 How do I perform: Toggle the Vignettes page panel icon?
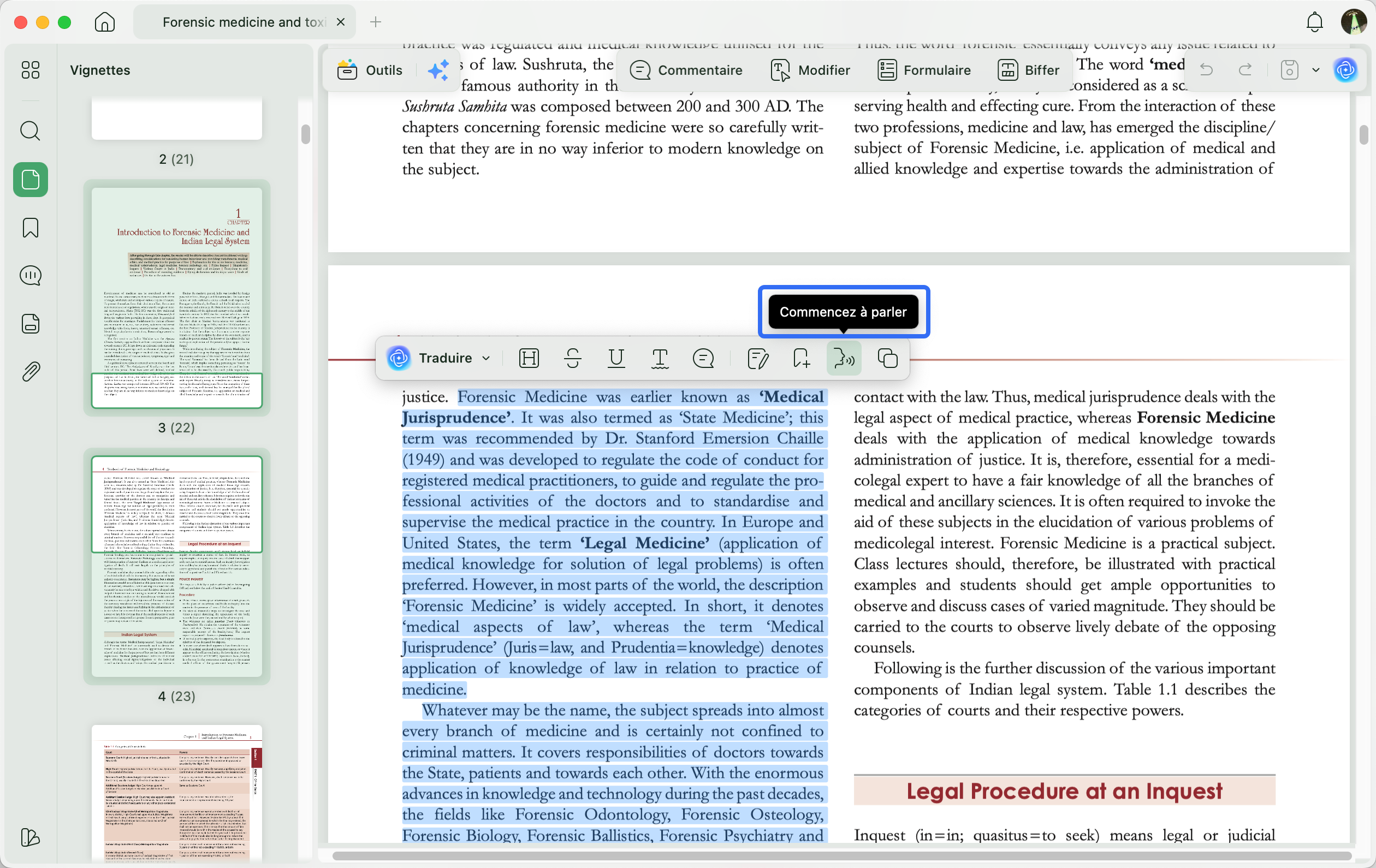click(30, 180)
